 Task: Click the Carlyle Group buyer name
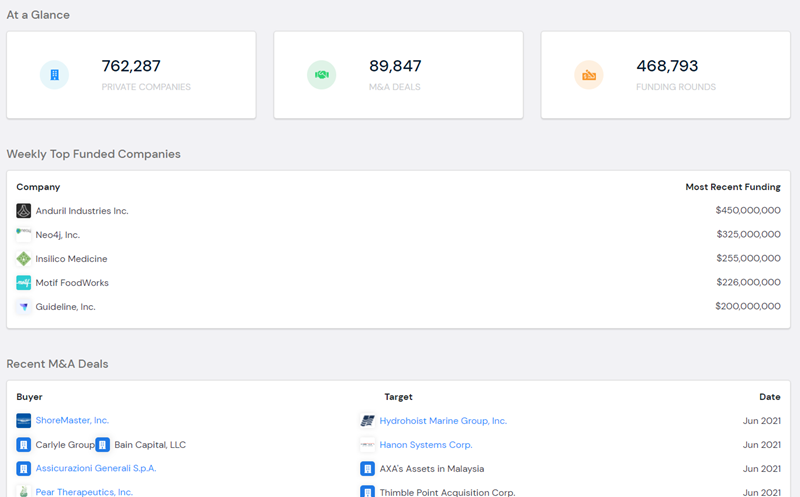tap(65, 445)
